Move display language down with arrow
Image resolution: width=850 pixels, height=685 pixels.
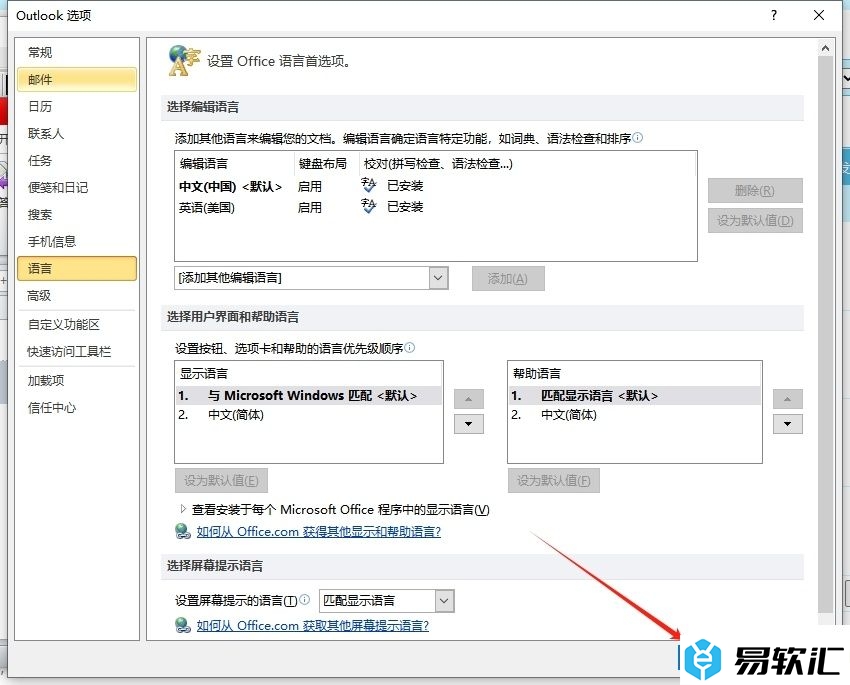(x=469, y=424)
